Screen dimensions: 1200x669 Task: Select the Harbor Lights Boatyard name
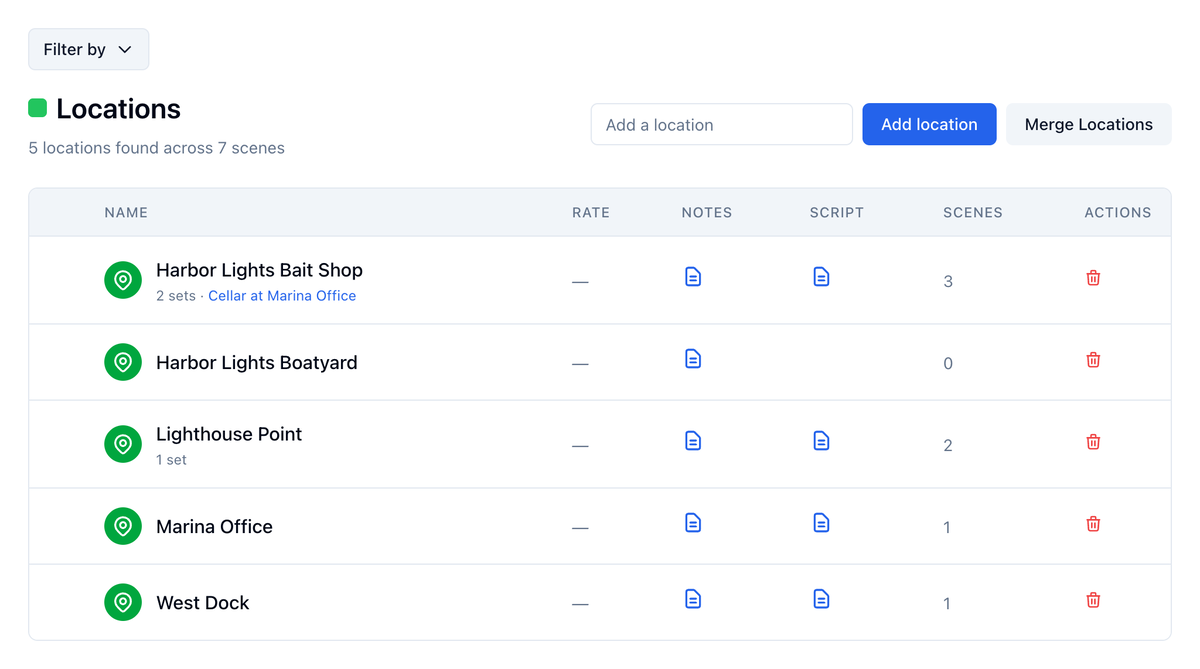coord(256,362)
